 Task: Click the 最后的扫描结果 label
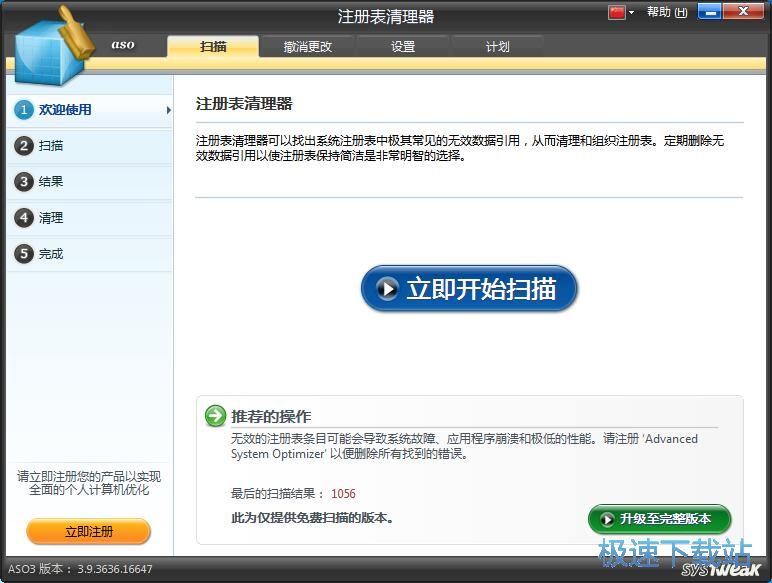(x=277, y=493)
